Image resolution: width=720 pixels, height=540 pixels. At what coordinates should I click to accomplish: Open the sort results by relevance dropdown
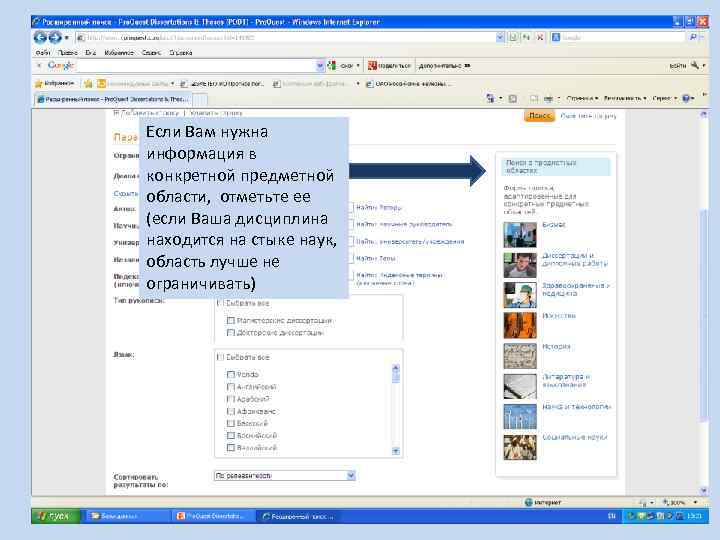[x=285, y=476]
